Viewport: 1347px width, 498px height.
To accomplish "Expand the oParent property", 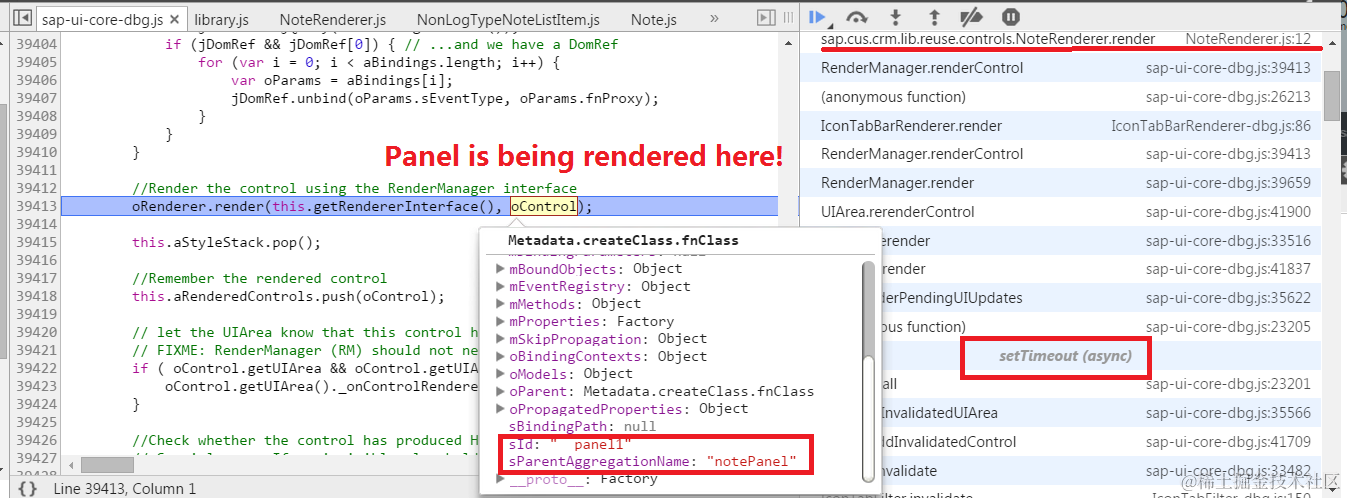I will click(501, 392).
